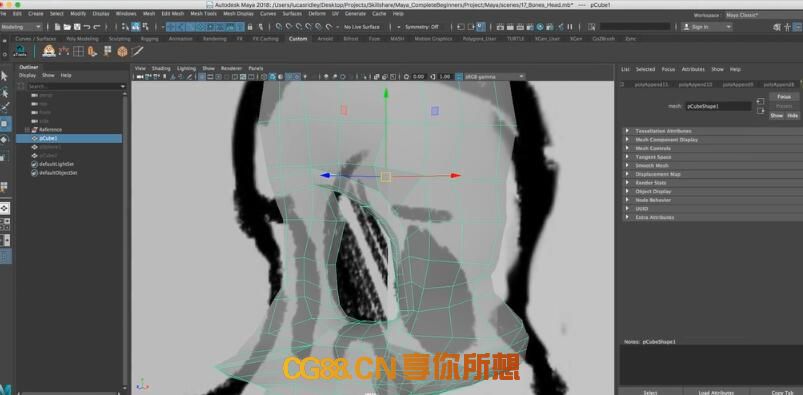Switch to the Sculpting shelf tab
The image size is (803, 395).
(x=119, y=39)
